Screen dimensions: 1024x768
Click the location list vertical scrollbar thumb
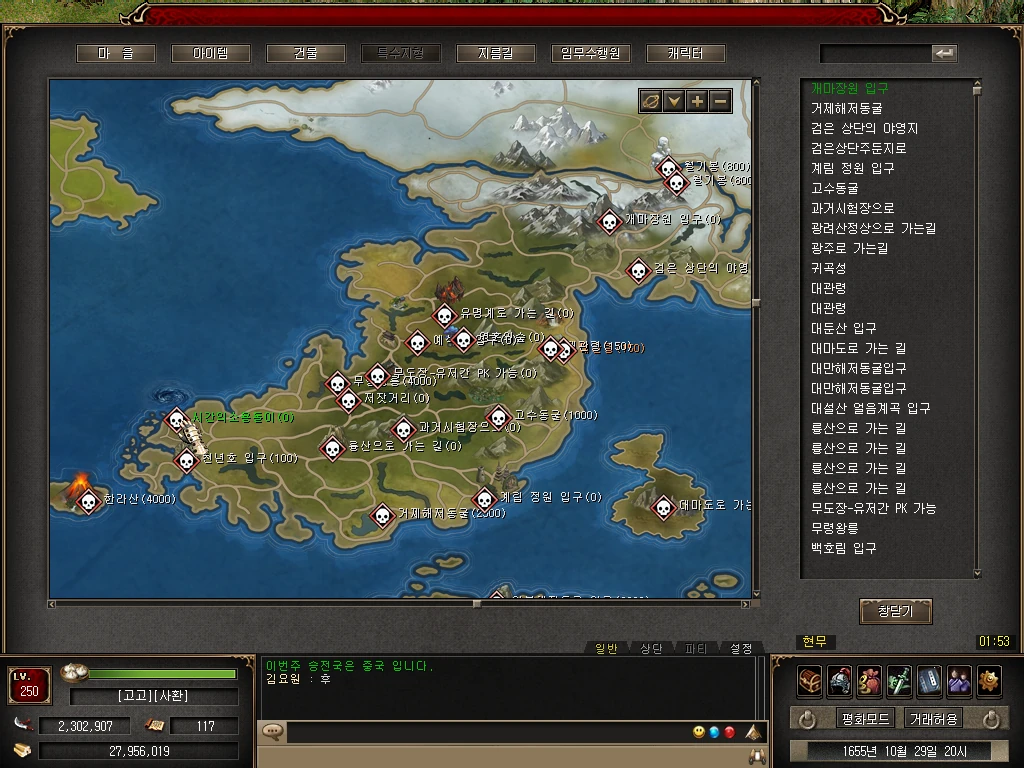[977, 91]
